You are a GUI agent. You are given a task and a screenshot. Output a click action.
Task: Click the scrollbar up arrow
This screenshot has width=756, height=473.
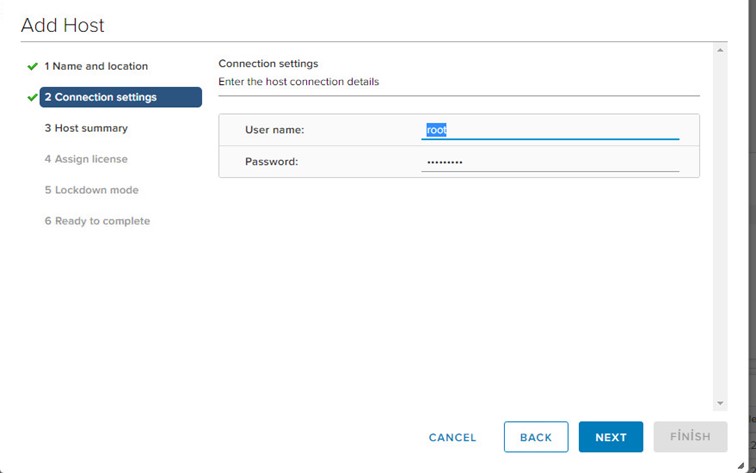click(x=720, y=50)
